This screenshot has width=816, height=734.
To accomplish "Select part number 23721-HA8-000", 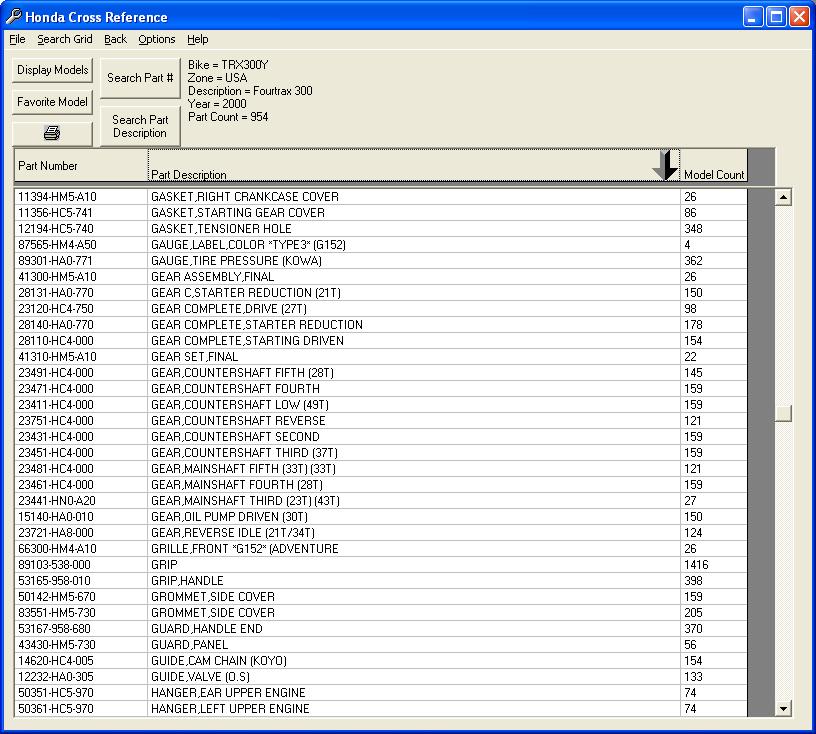I will (x=81, y=533).
